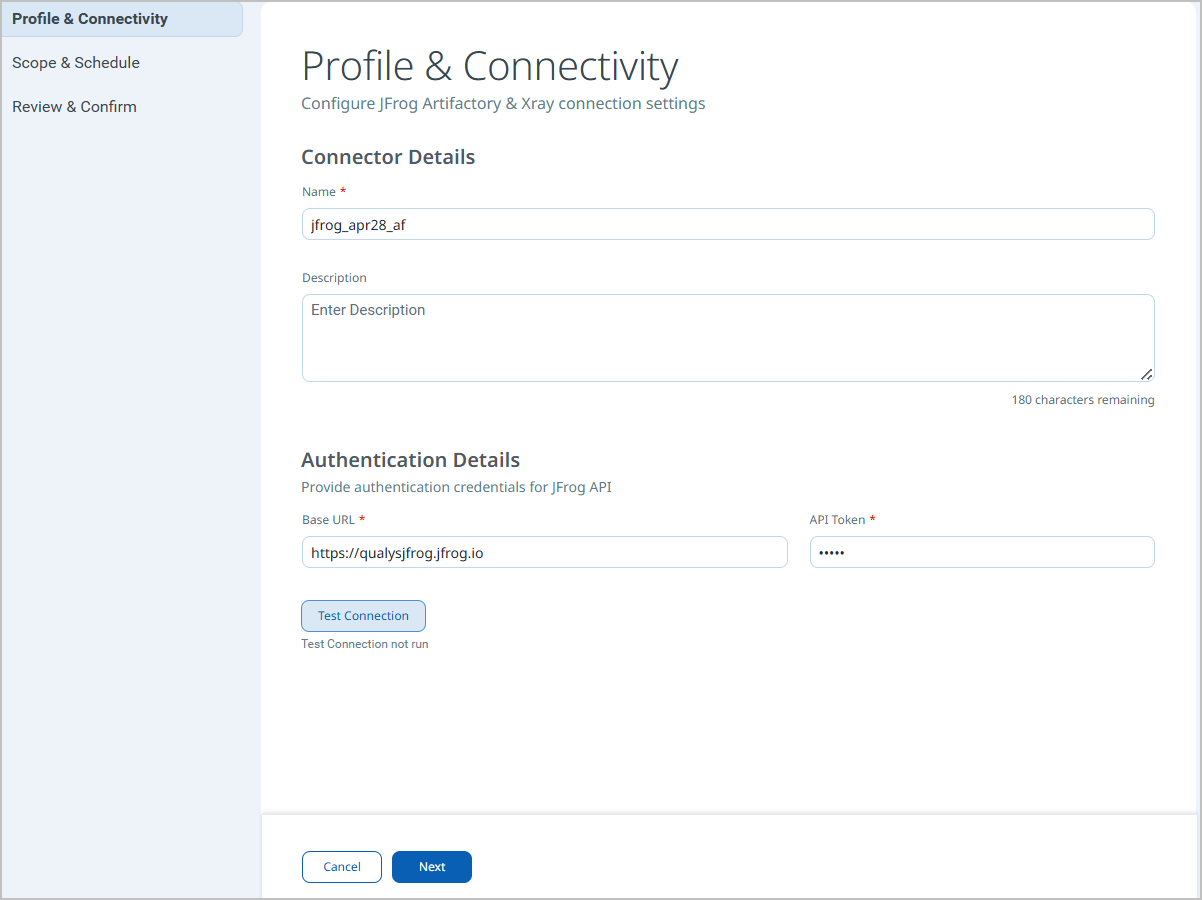Focus the Description text area

[x=728, y=338]
